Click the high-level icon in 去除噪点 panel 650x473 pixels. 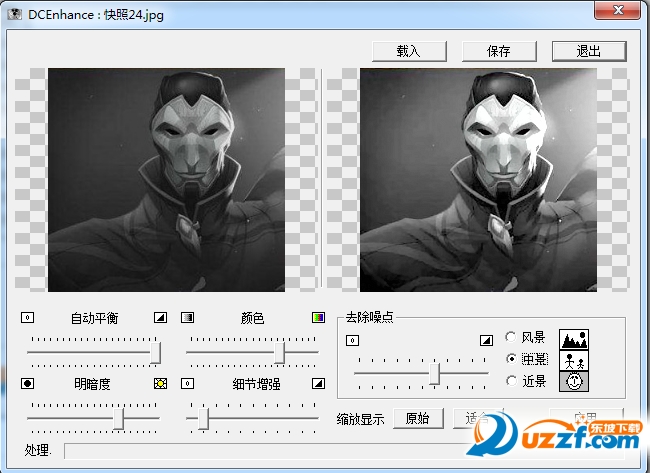486,340
